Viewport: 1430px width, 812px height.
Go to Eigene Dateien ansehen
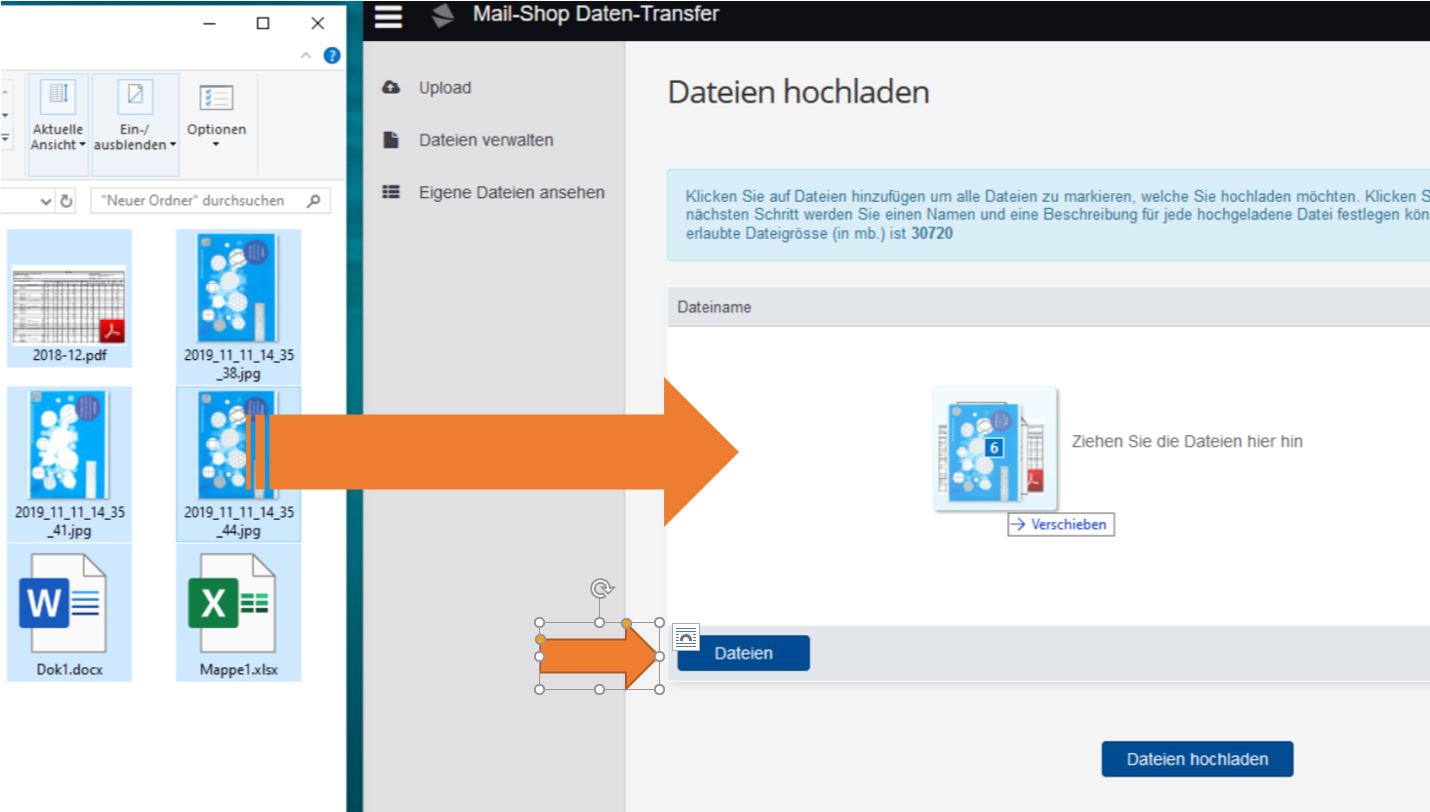click(511, 192)
